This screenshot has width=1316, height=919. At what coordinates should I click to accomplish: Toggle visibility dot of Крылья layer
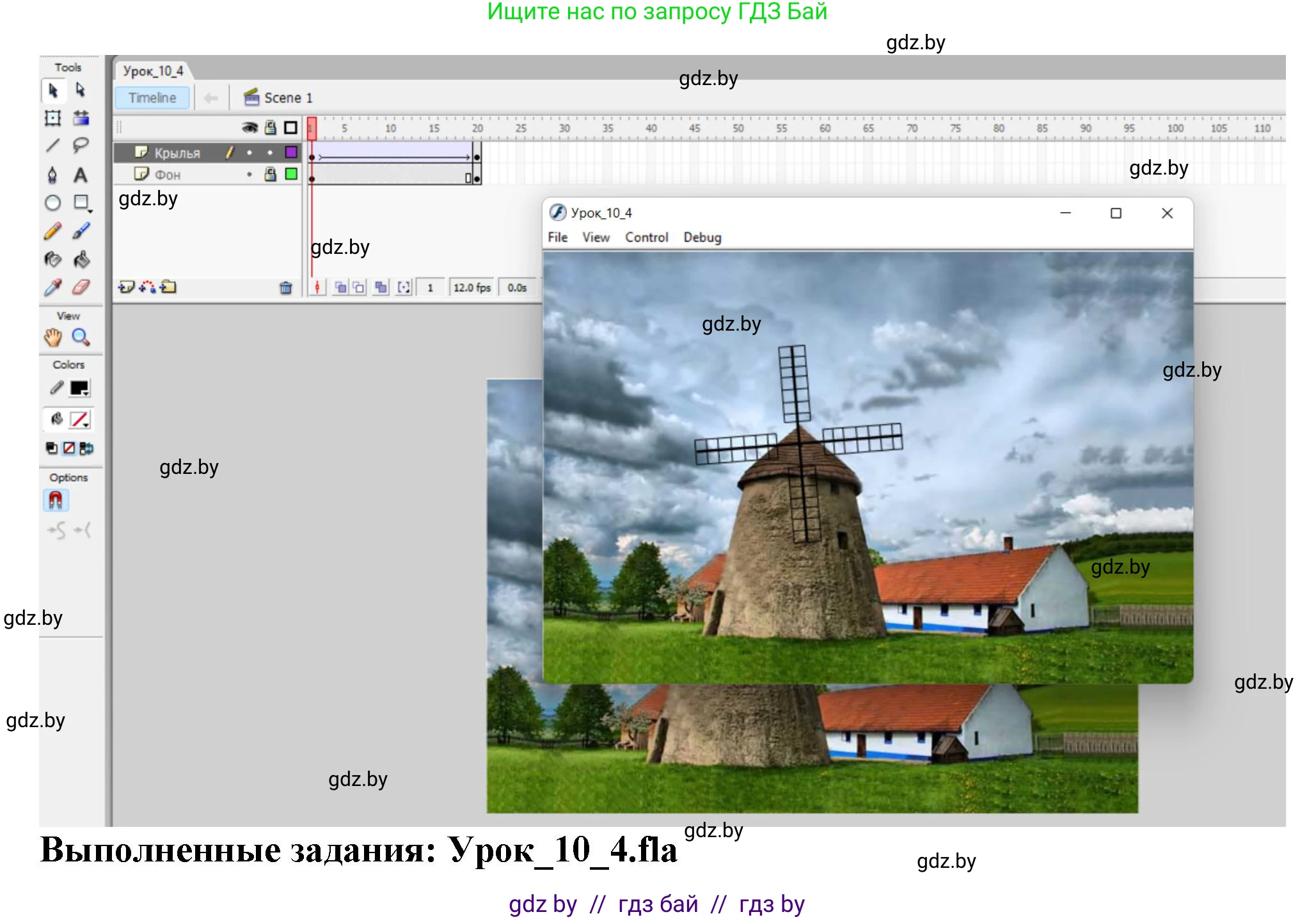[250, 152]
